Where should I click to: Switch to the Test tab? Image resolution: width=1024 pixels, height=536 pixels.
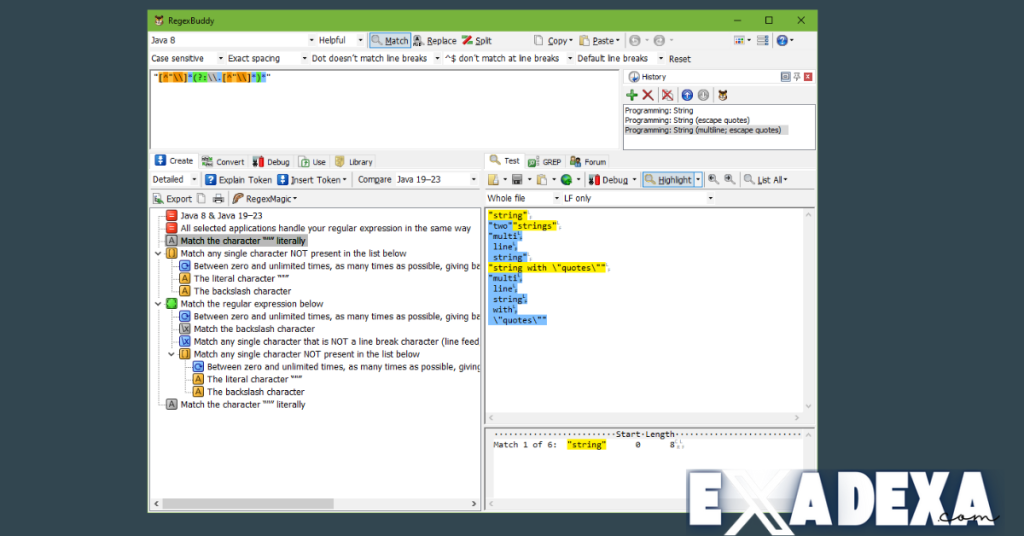click(x=504, y=161)
